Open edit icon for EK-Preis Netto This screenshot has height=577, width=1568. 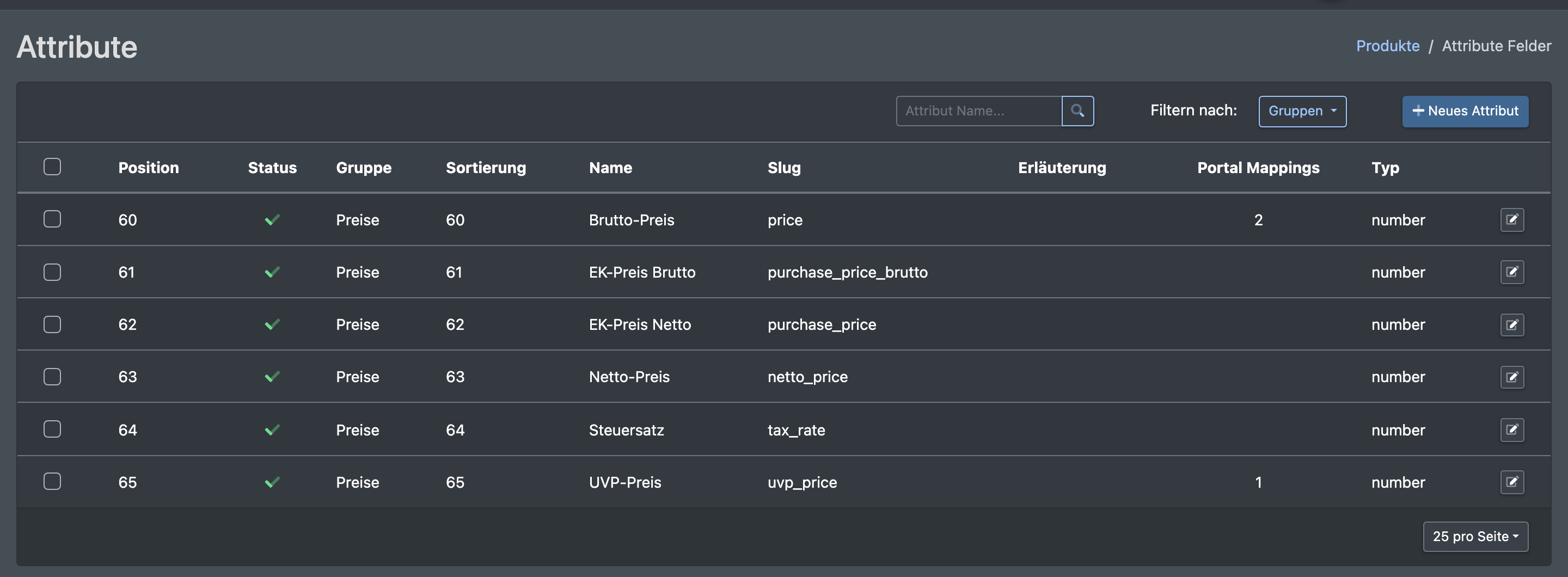(x=1512, y=324)
